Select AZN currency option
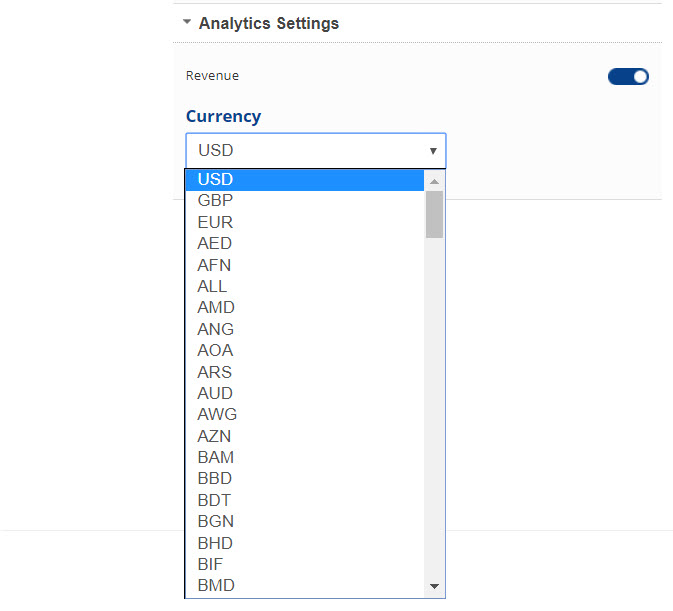The width and height of the screenshot is (673, 611). 216,436
